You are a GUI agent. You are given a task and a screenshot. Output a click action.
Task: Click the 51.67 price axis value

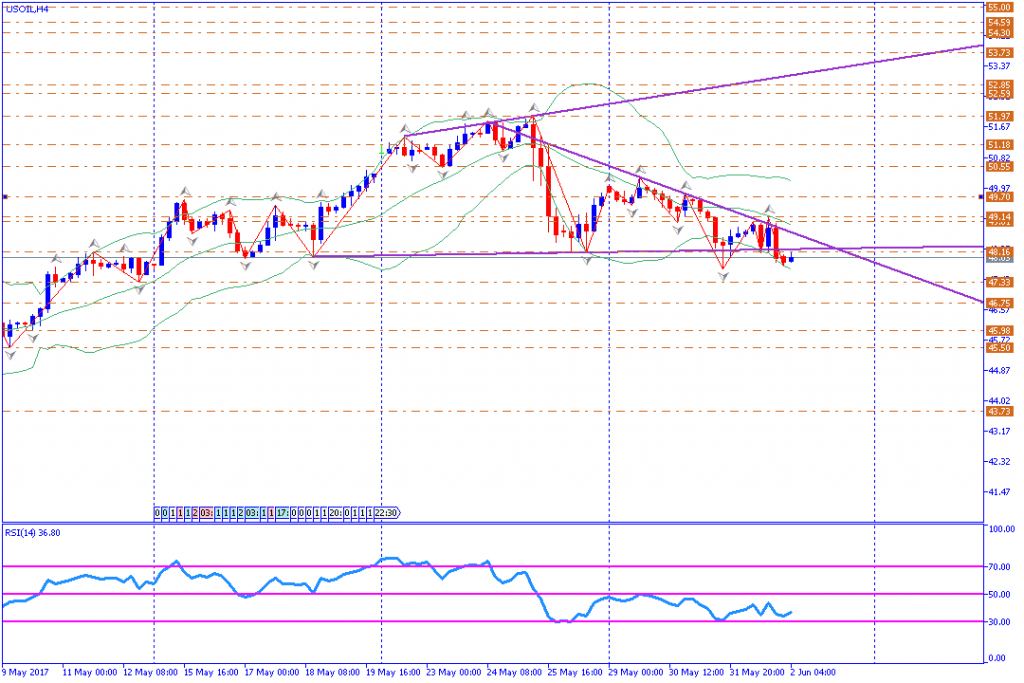pos(999,127)
